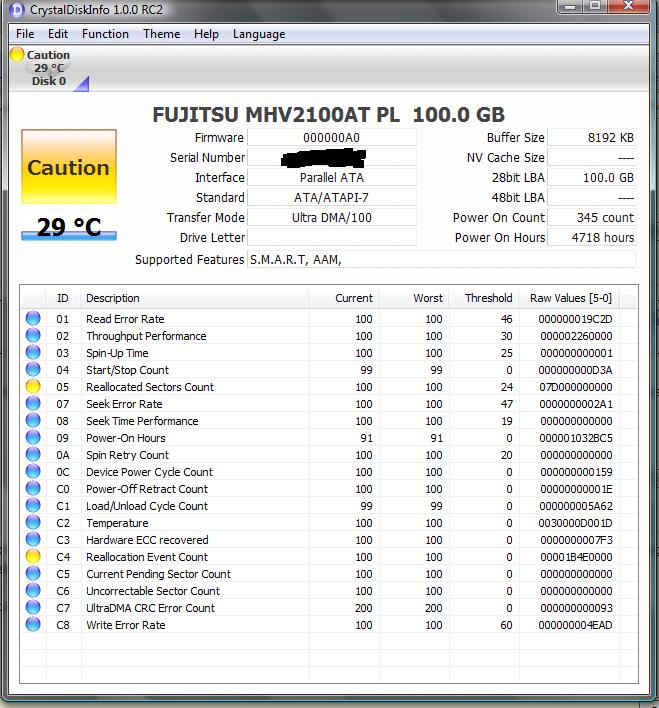Click the Transfer Mode field Ultra DMA/100
This screenshot has height=708, width=659.
[x=332, y=217]
